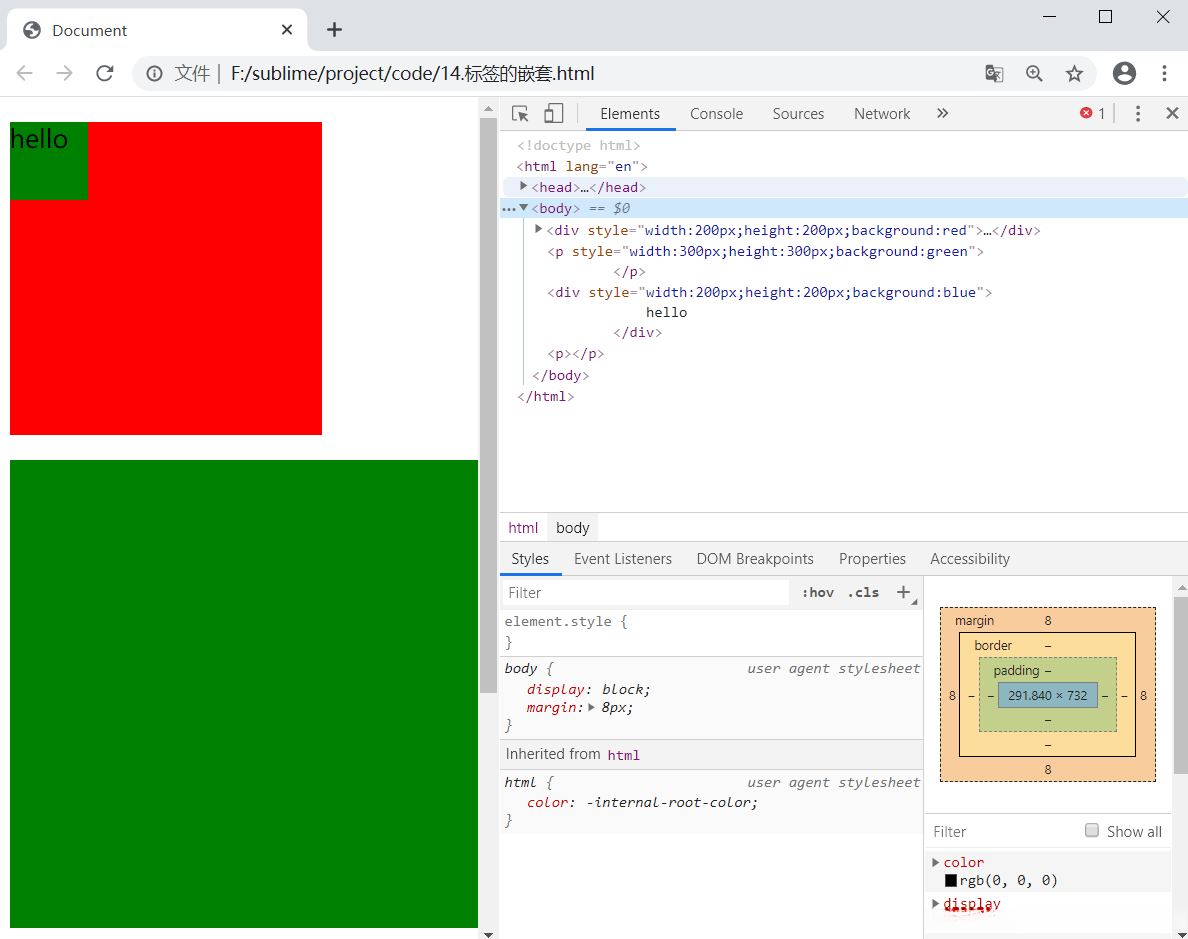Open a new browser tab

click(x=334, y=30)
